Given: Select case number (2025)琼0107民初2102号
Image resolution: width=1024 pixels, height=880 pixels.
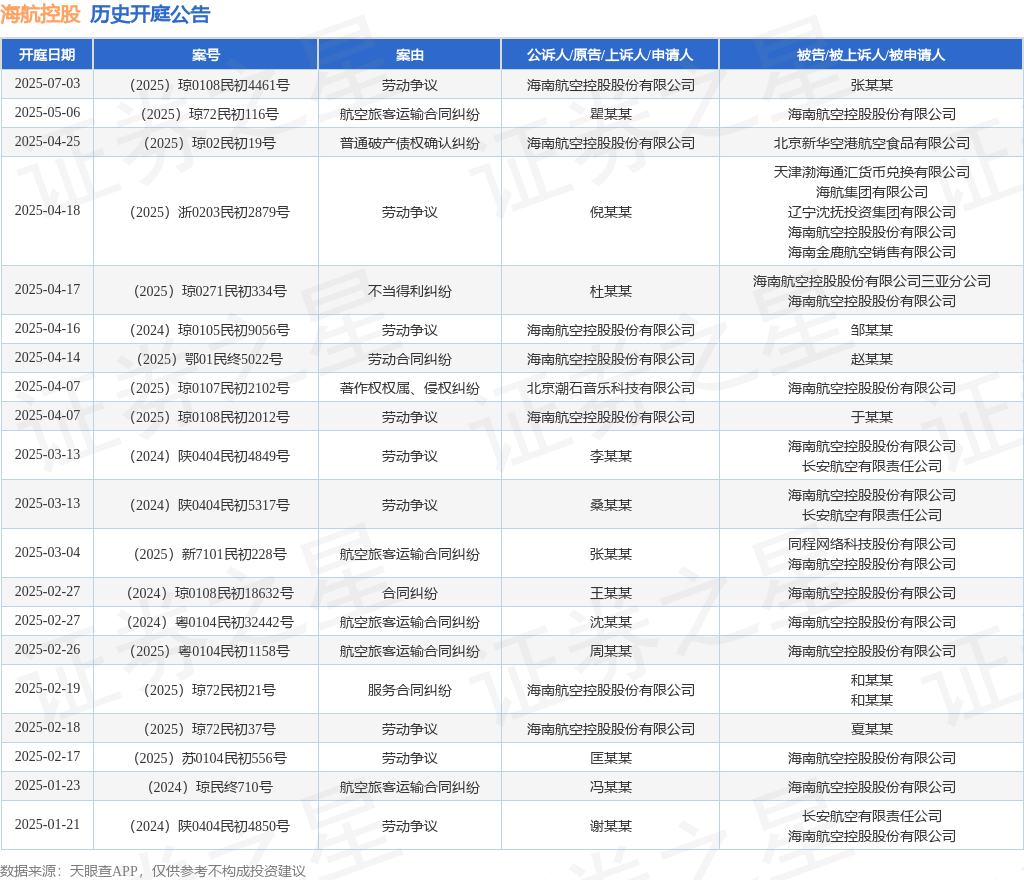Looking at the screenshot, I should point(206,388).
